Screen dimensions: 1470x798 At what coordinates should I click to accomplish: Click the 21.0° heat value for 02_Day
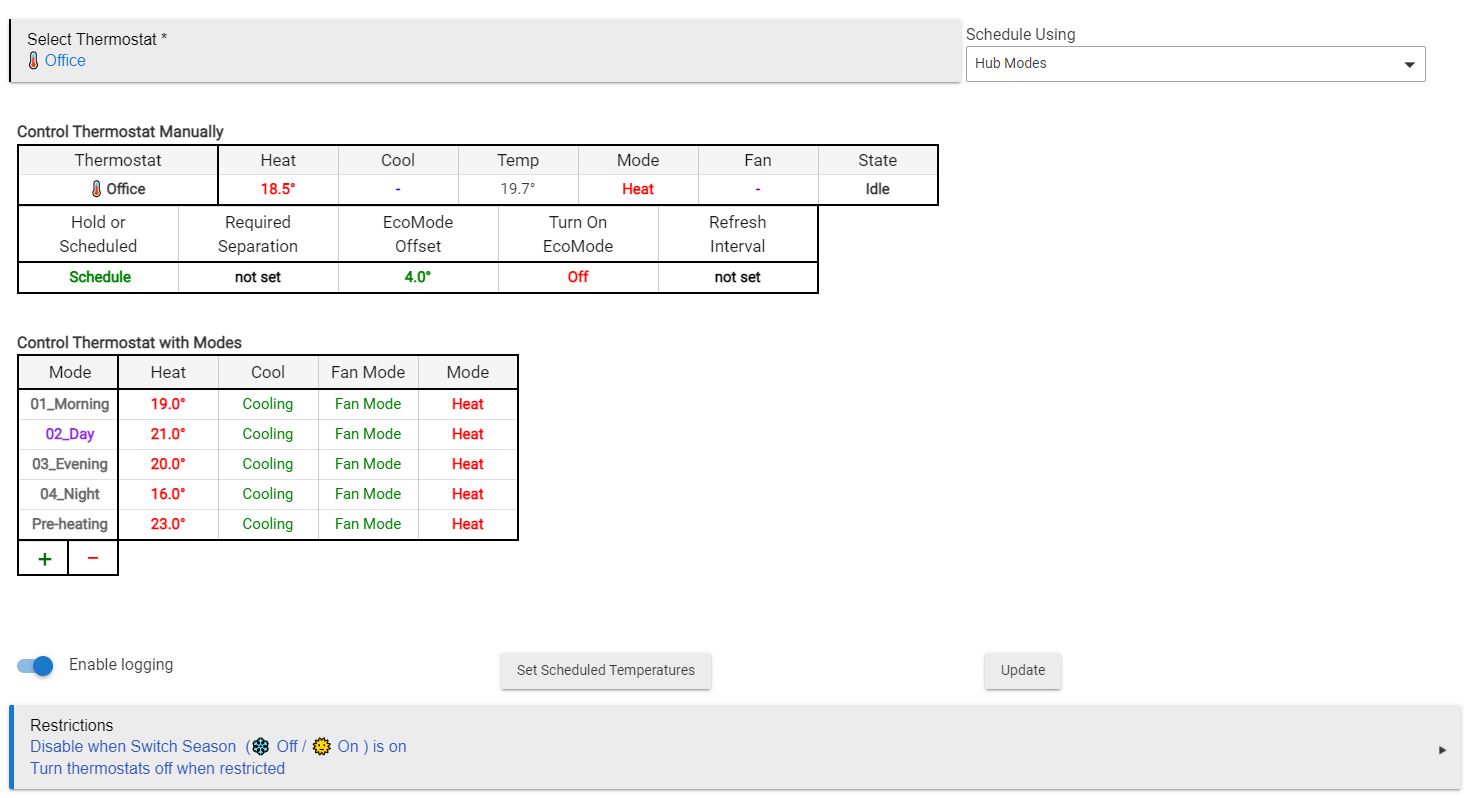pos(168,433)
